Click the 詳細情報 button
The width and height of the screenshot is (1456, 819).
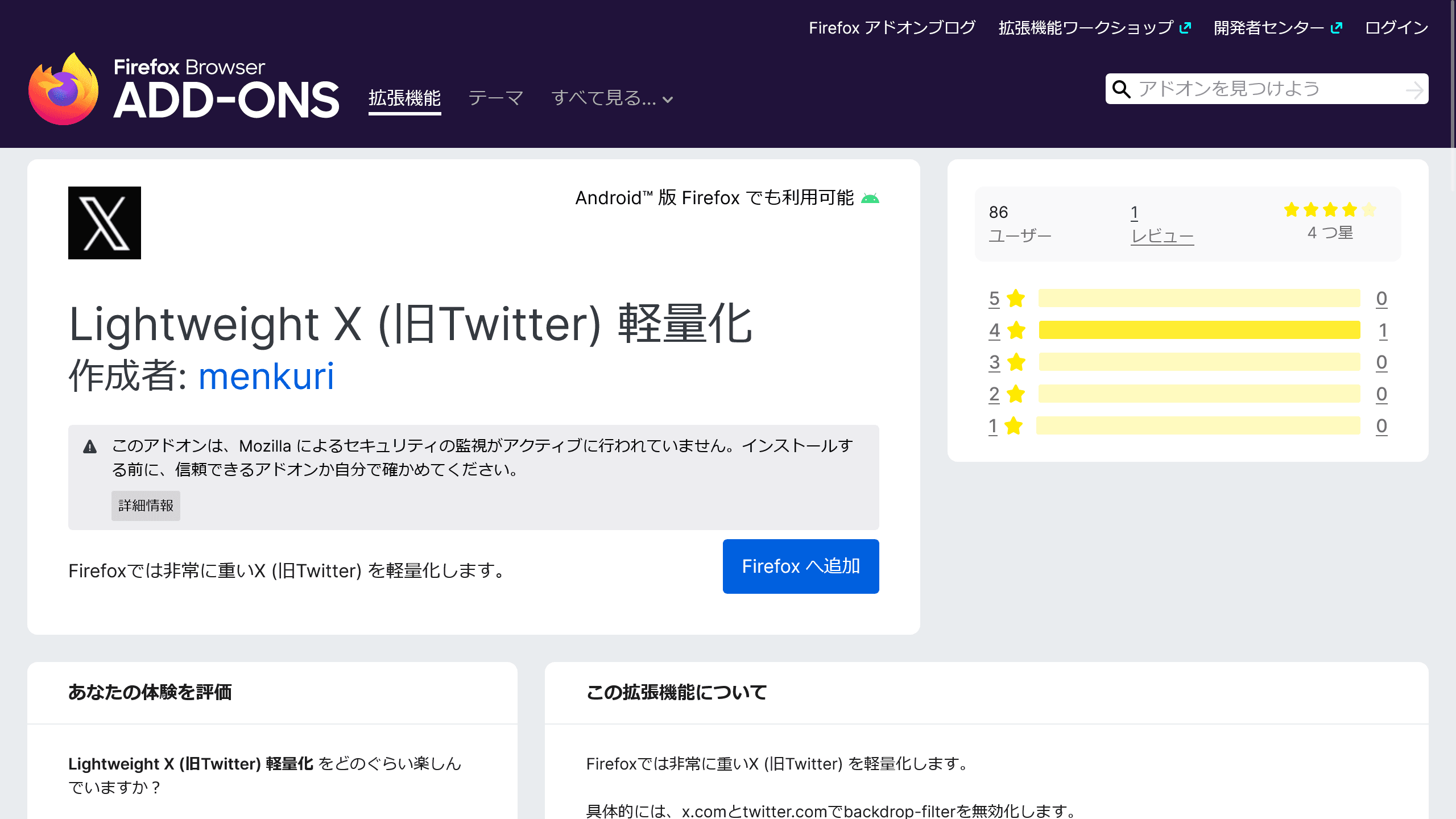(x=146, y=506)
